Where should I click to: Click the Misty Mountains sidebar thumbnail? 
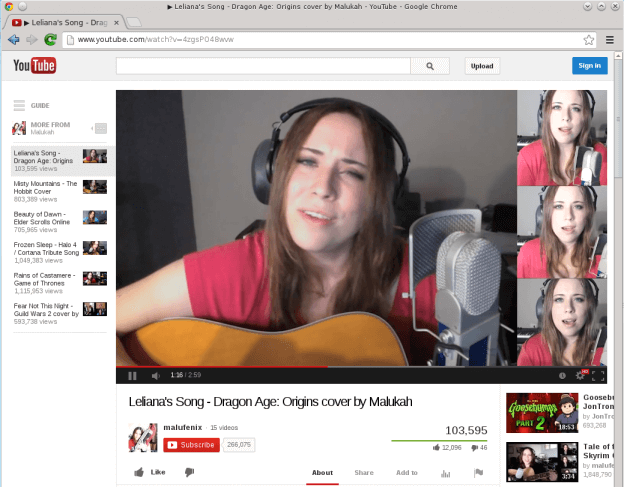tap(95, 187)
